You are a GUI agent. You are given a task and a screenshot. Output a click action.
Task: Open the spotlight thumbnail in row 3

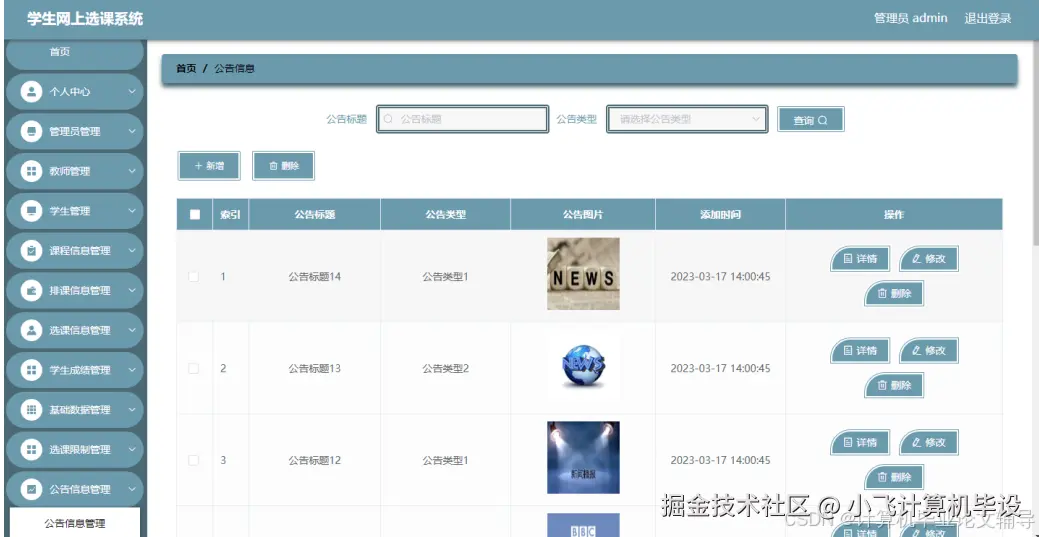point(583,457)
